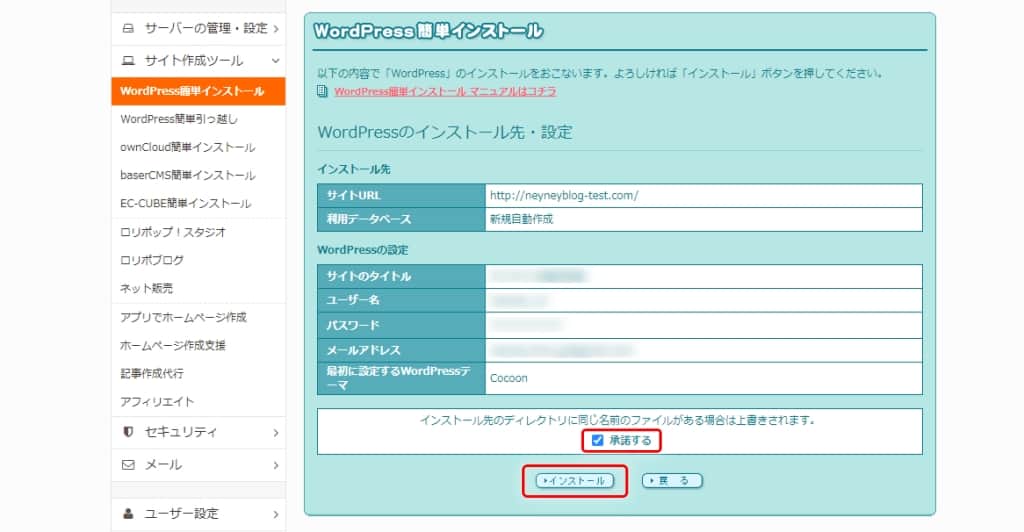This screenshot has width=1024, height=532.
Task: Click the document icon before the manual link
Action: (x=322, y=91)
